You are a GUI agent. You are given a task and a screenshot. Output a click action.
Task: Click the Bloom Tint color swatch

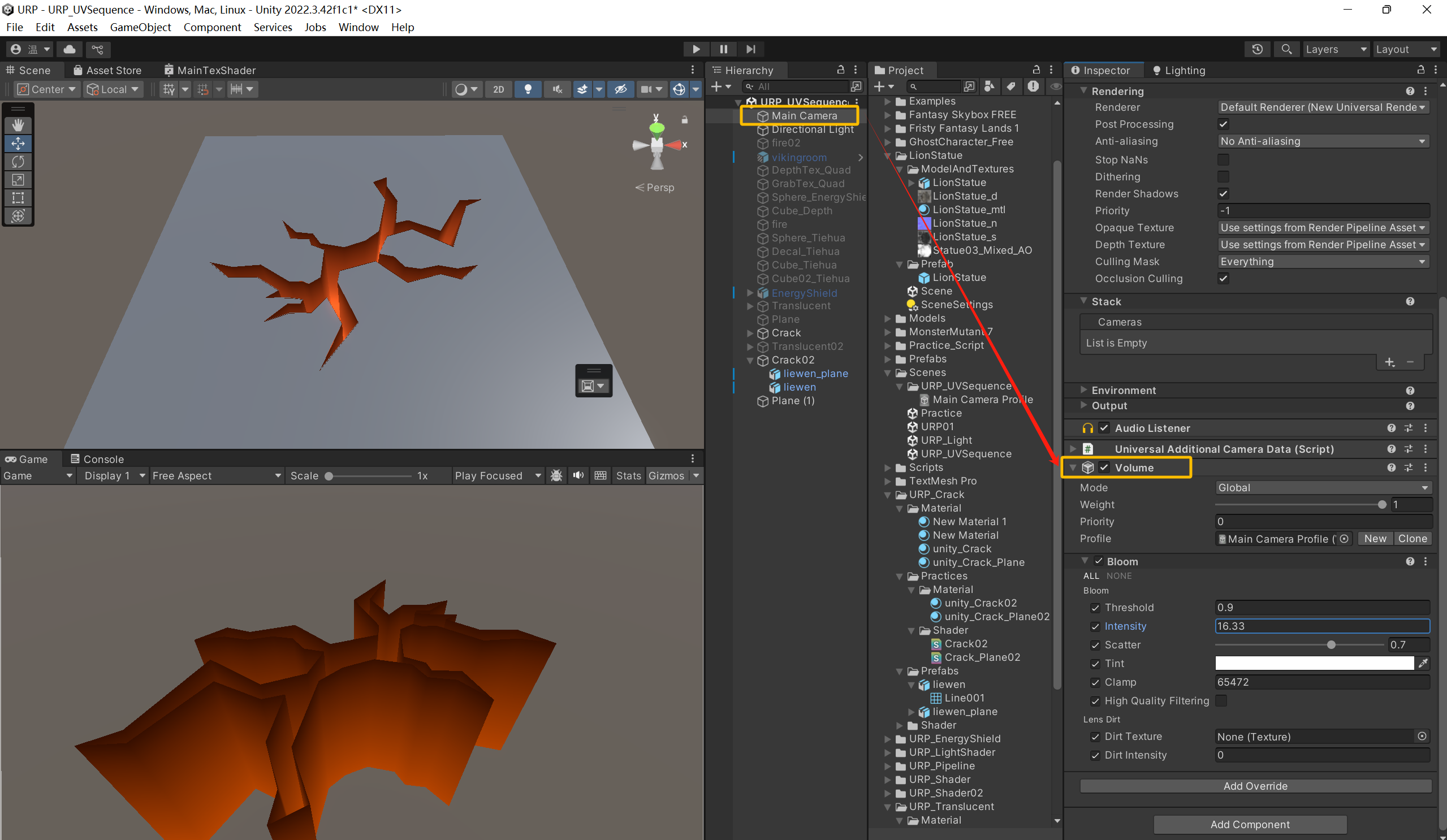1314,663
